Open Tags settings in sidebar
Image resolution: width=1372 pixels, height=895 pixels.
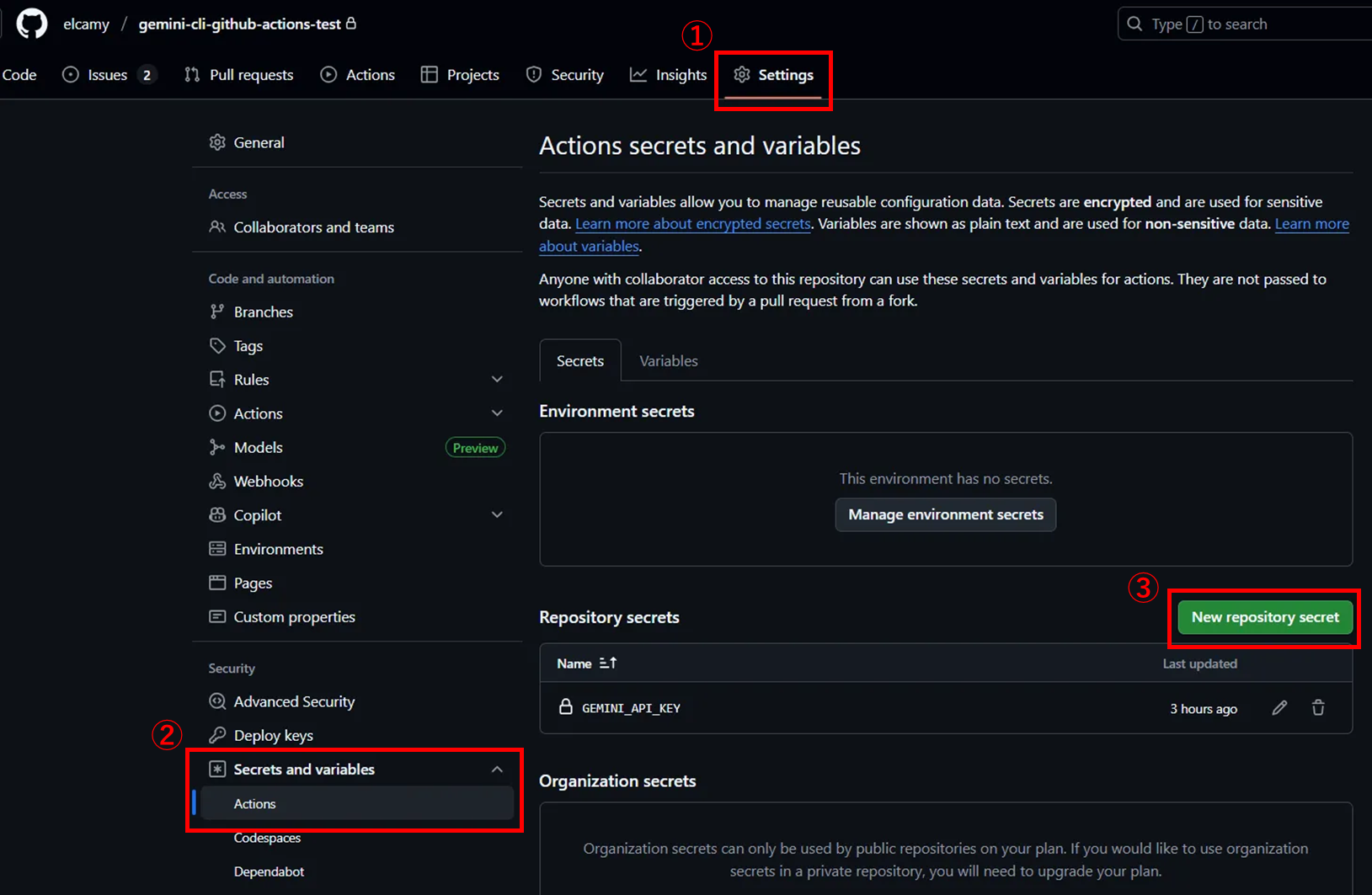[248, 346]
